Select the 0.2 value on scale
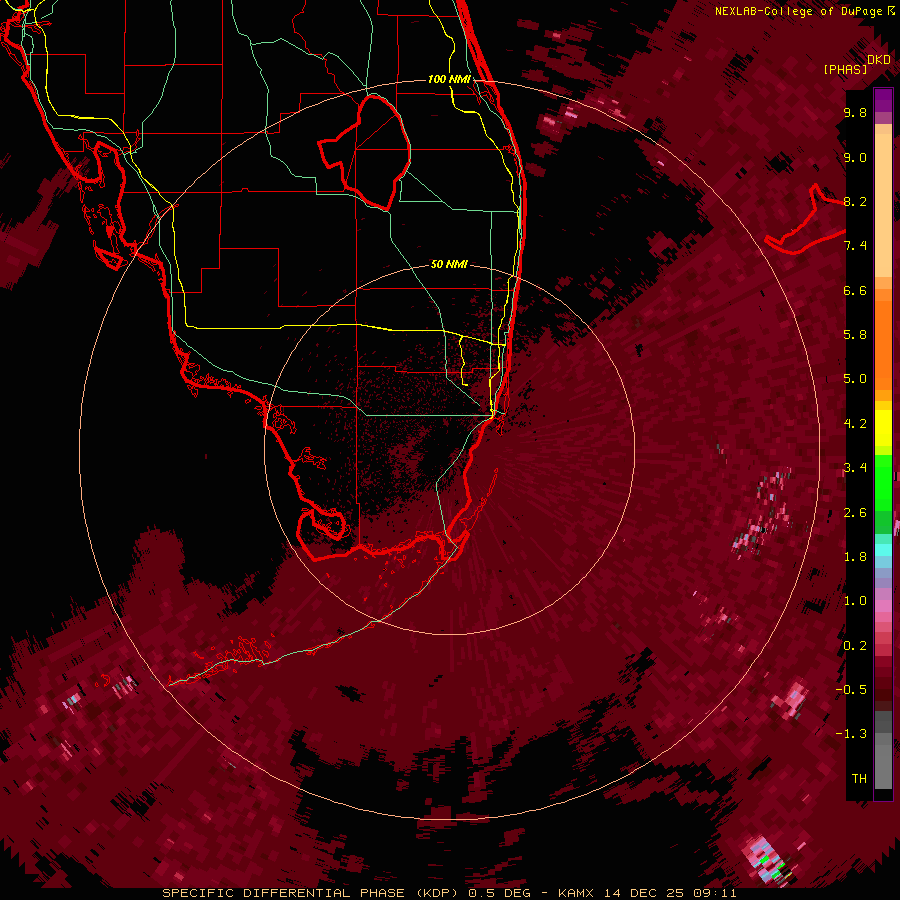The height and width of the screenshot is (900, 900). [855, 646]
